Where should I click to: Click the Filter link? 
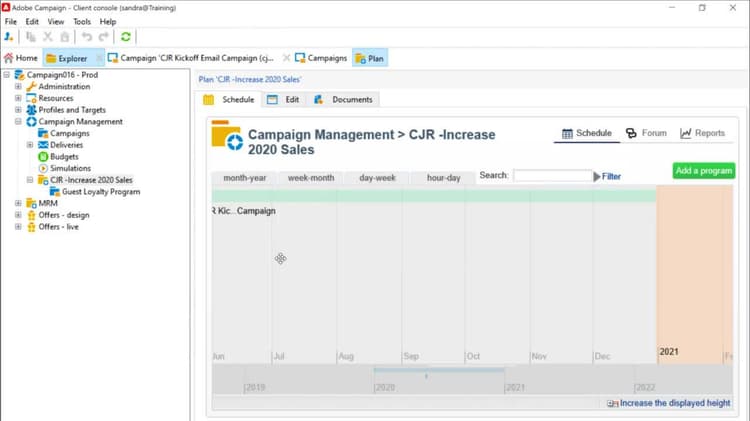611,177
